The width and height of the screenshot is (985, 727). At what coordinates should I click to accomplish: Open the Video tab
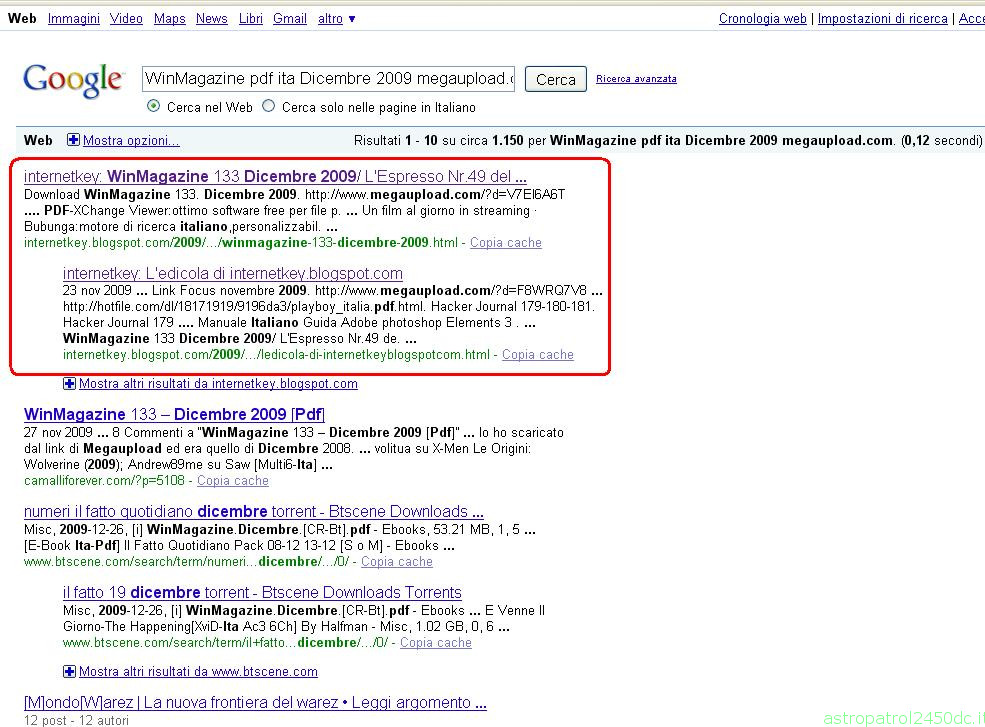point(126,19)
